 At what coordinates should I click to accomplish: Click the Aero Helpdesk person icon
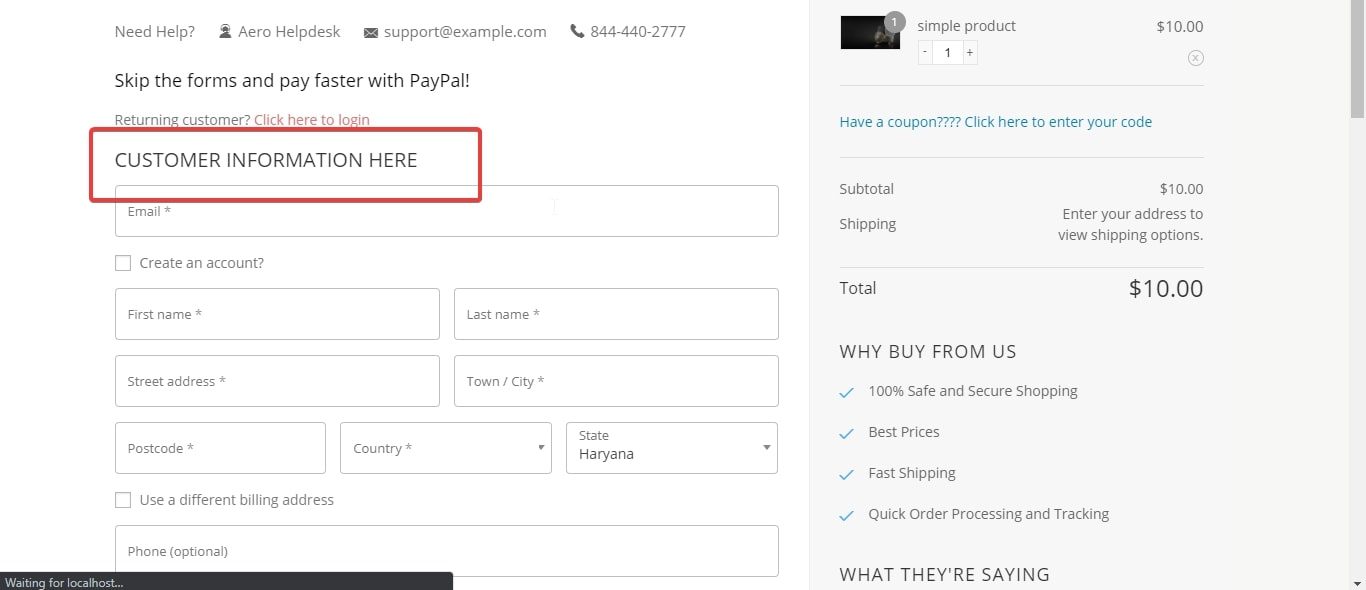(x=225, y=31)
